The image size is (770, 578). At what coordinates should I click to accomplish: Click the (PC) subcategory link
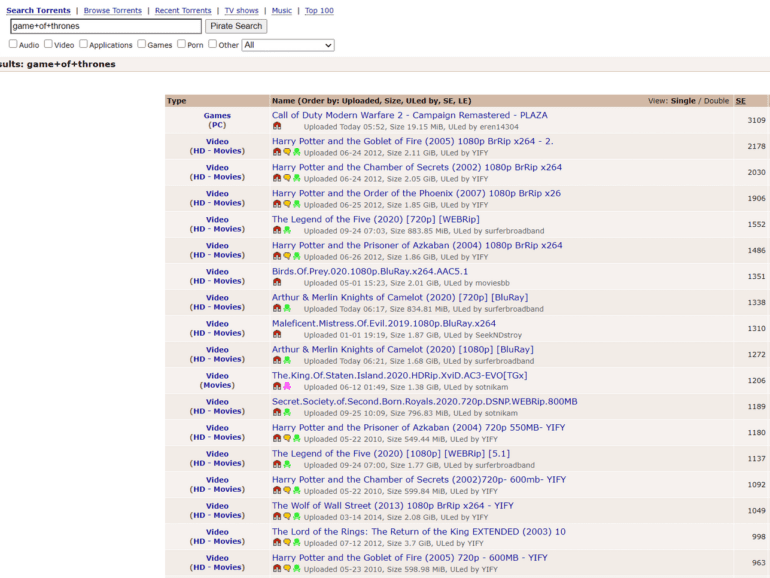pyautogui.click(x=217, y=125)
